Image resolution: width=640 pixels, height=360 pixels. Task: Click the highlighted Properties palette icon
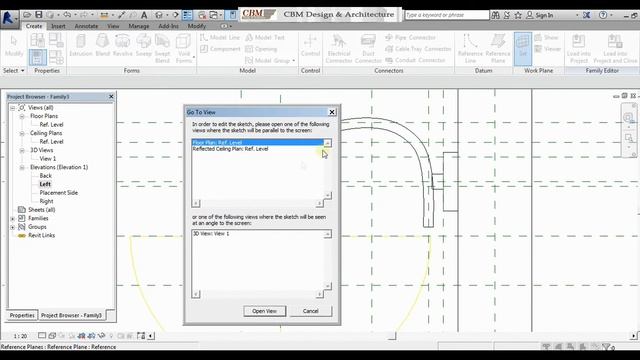pos(38,57)
